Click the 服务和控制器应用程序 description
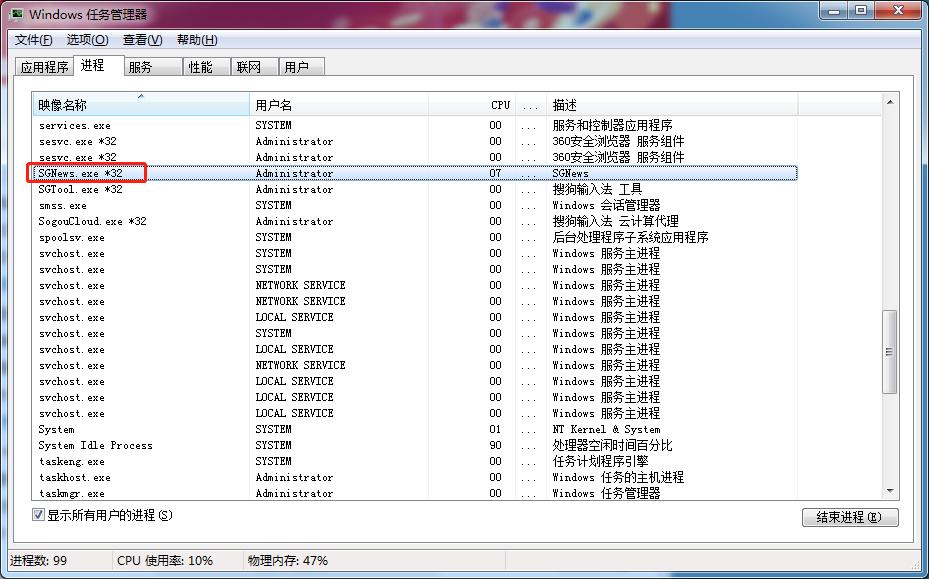Screen dimensions: 929x579 click(612, 125)
